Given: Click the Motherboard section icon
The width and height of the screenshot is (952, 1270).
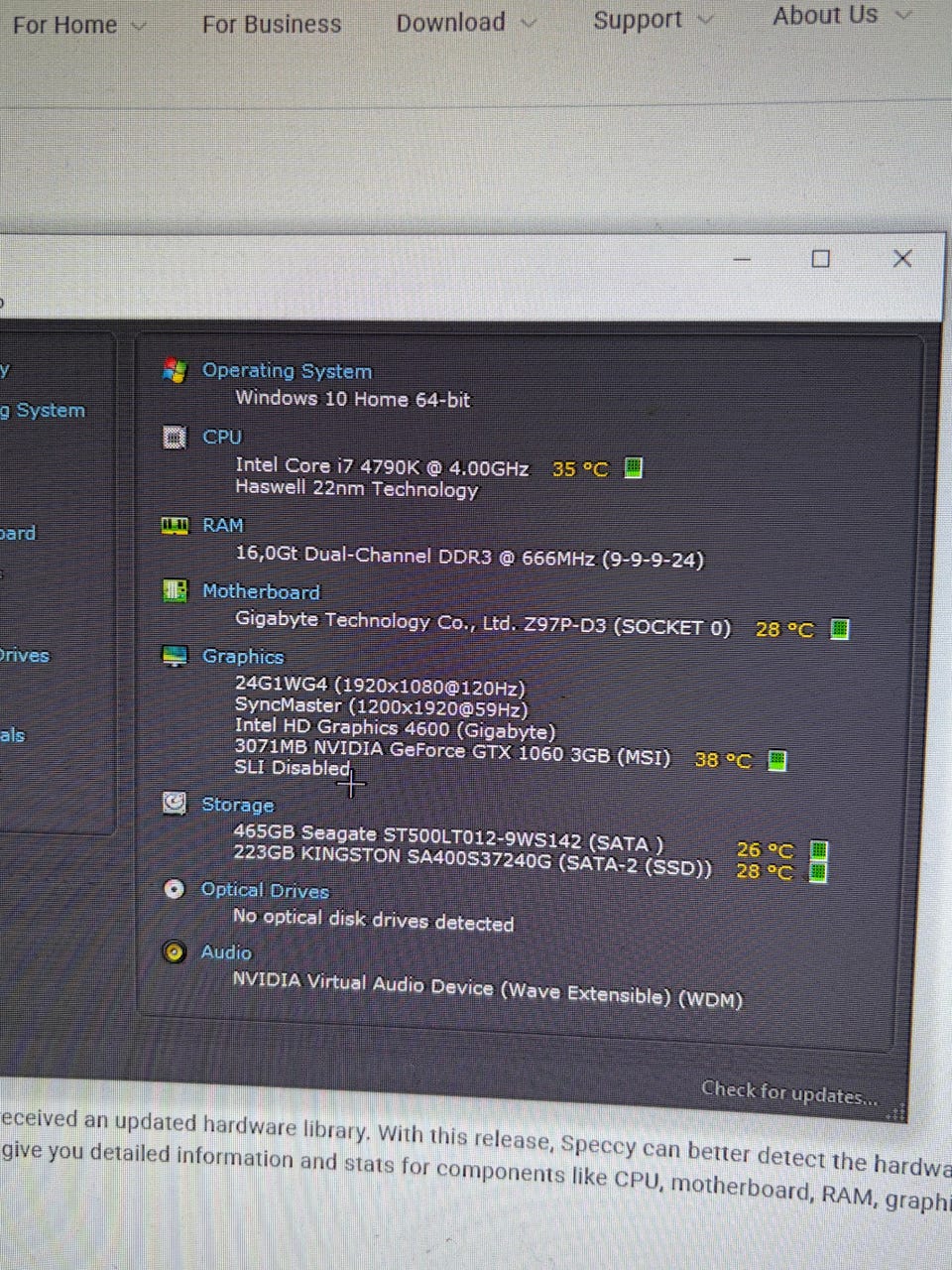Looking at the screenshot, I should 175,590.
